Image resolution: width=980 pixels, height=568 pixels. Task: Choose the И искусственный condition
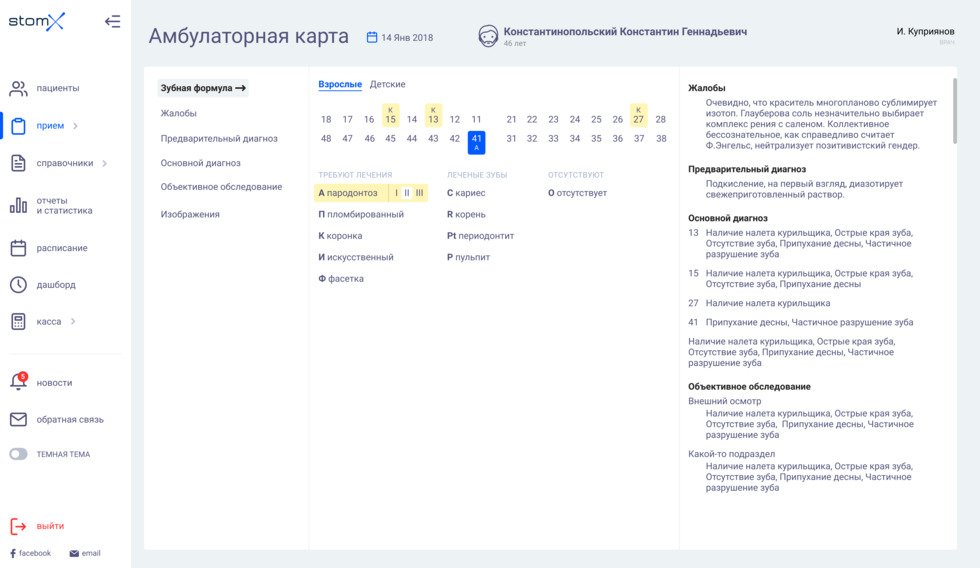[356, 257]
